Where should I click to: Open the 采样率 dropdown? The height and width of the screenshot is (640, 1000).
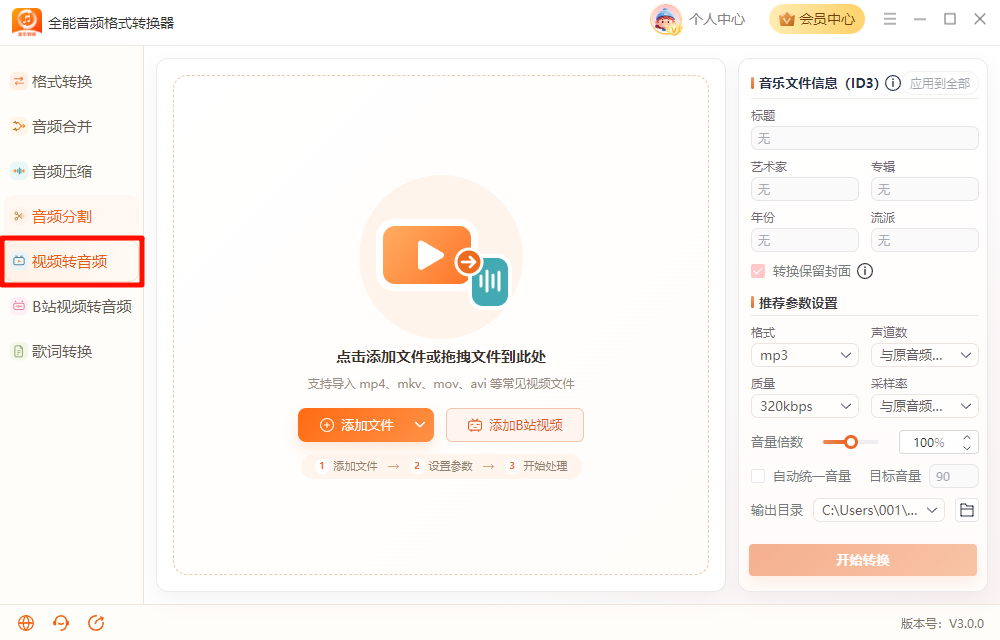pyautogui.click(x=924, y=406)
